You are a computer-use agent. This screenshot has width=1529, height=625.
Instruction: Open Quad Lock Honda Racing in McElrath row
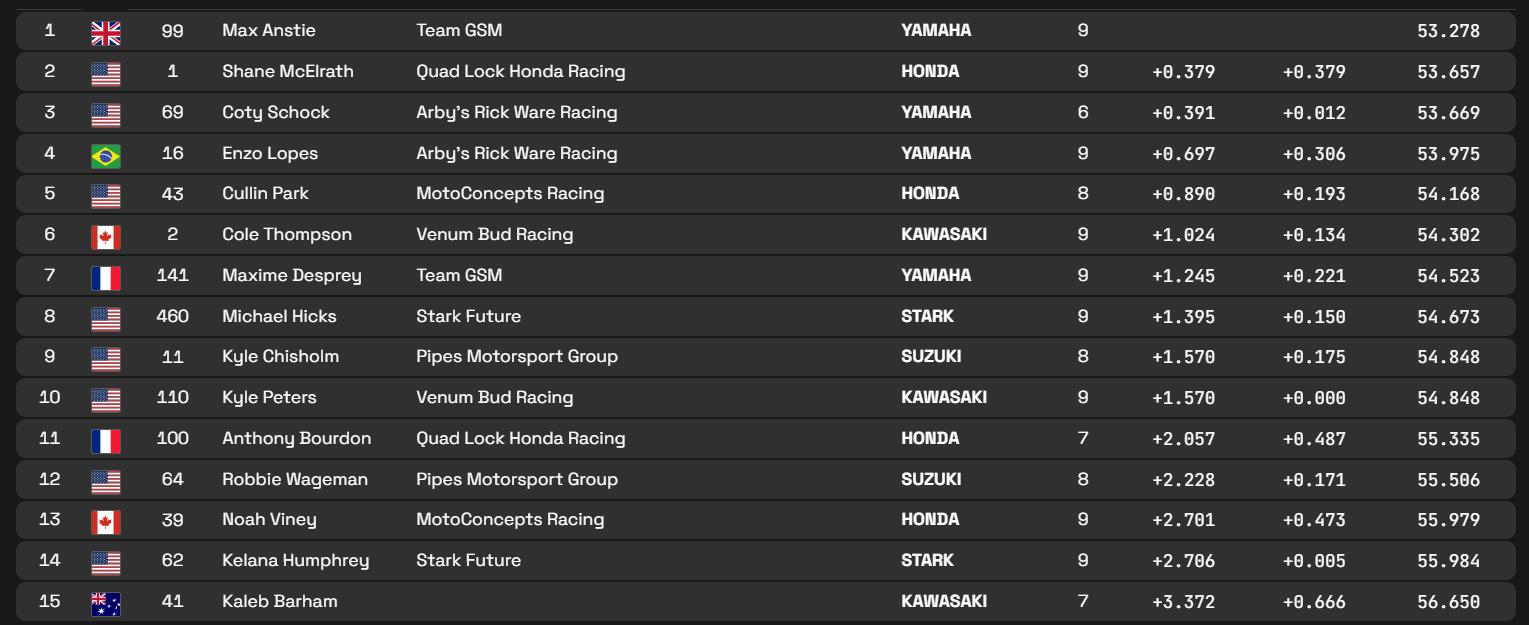pyautogui.click(x=521, y=71)
